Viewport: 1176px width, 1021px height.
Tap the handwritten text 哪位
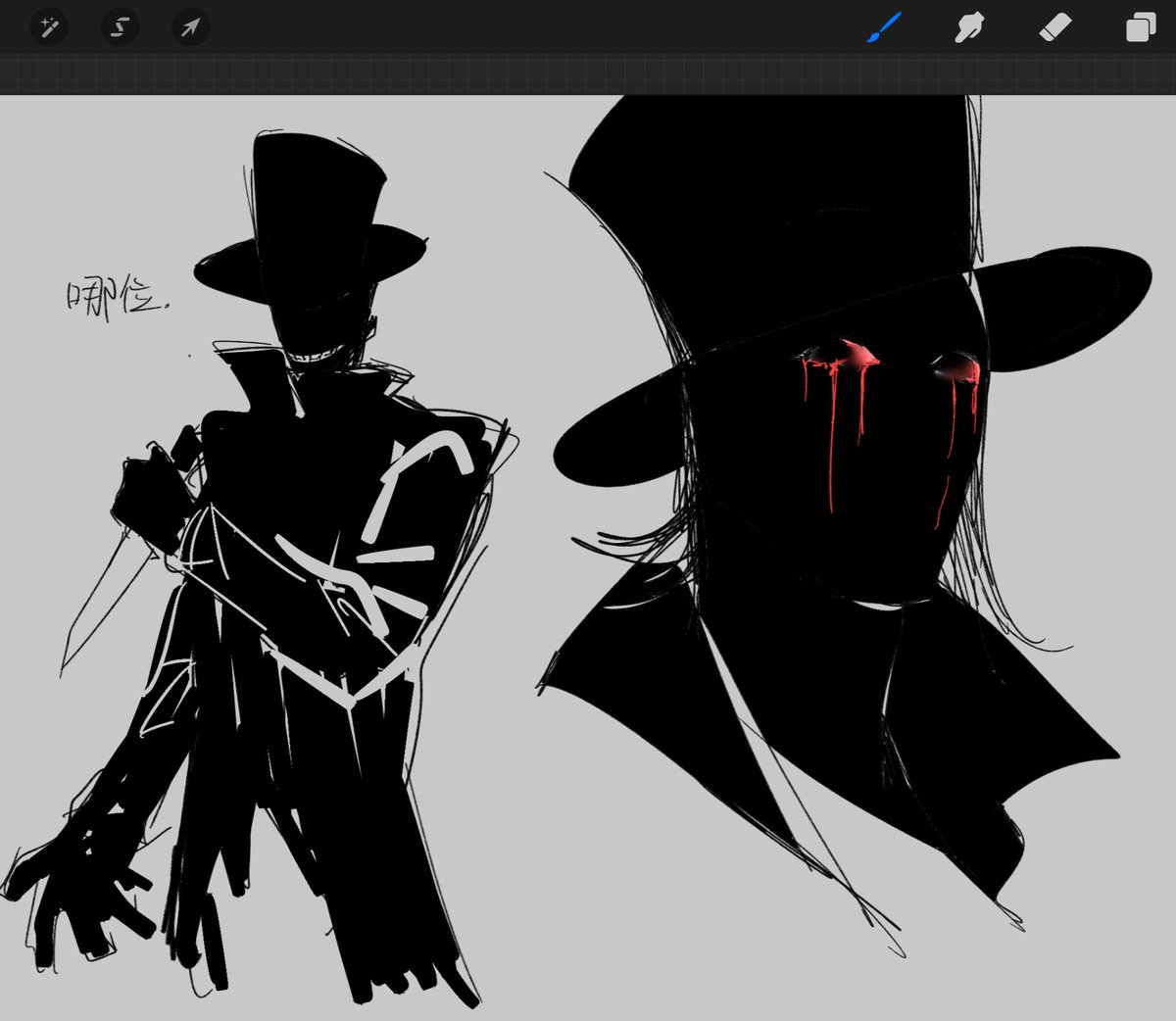pos(117,296)
